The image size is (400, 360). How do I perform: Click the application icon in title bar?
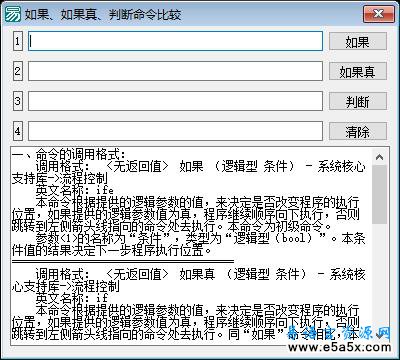point(13,14)
